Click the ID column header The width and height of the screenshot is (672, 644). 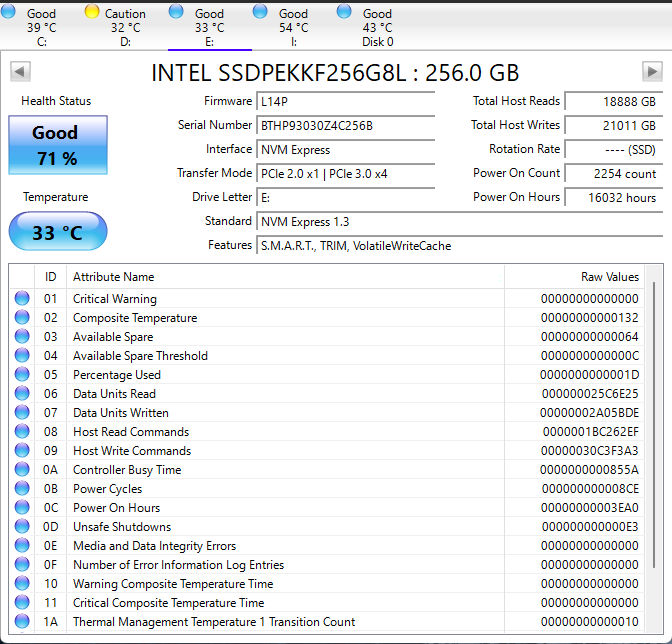tap(51, 277)
